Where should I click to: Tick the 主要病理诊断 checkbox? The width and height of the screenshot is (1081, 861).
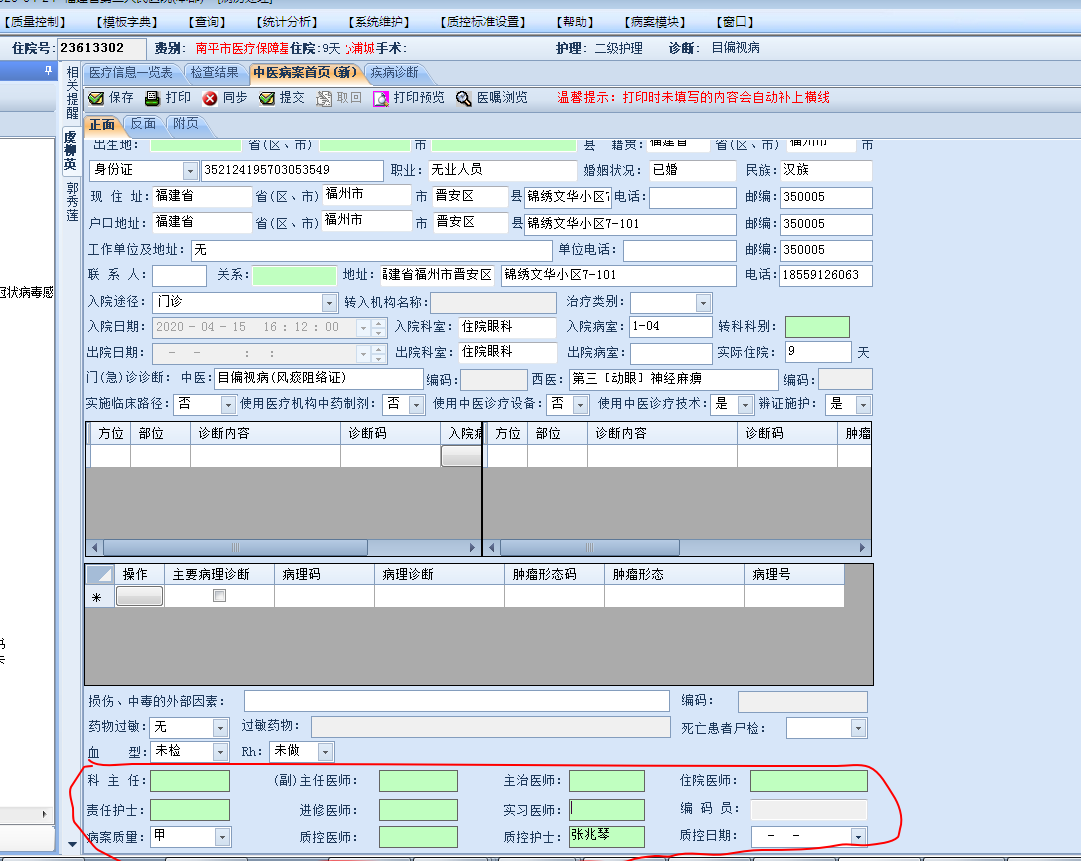[x=219, y=596]
